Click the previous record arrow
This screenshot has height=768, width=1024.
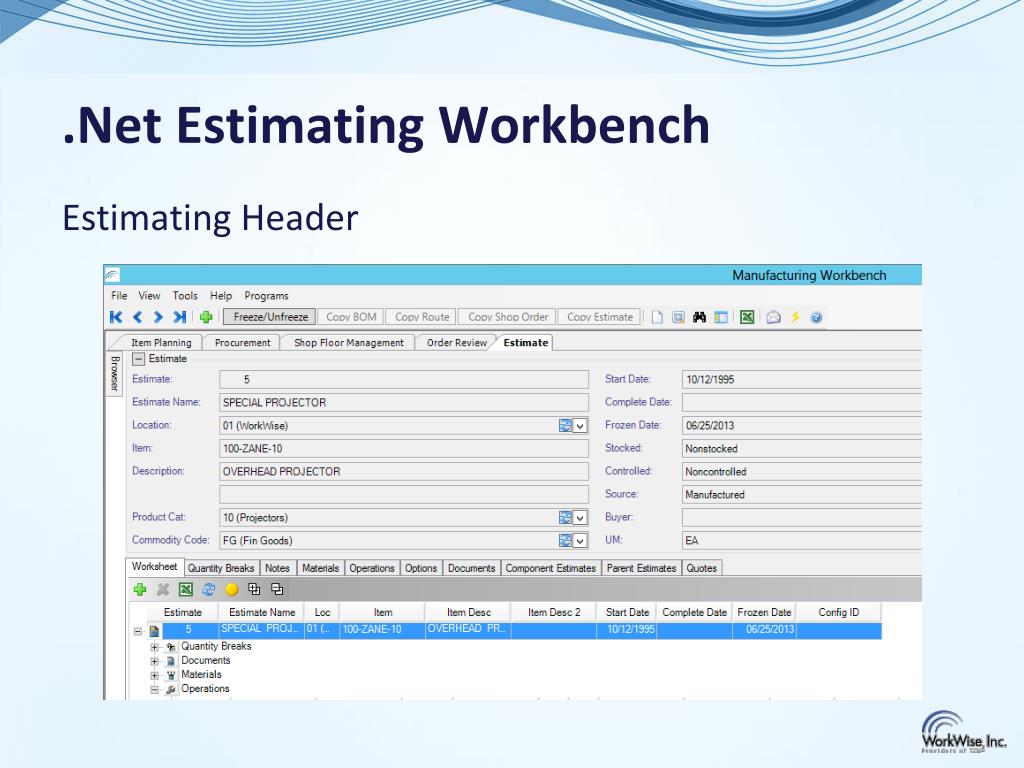click(137, 317)
